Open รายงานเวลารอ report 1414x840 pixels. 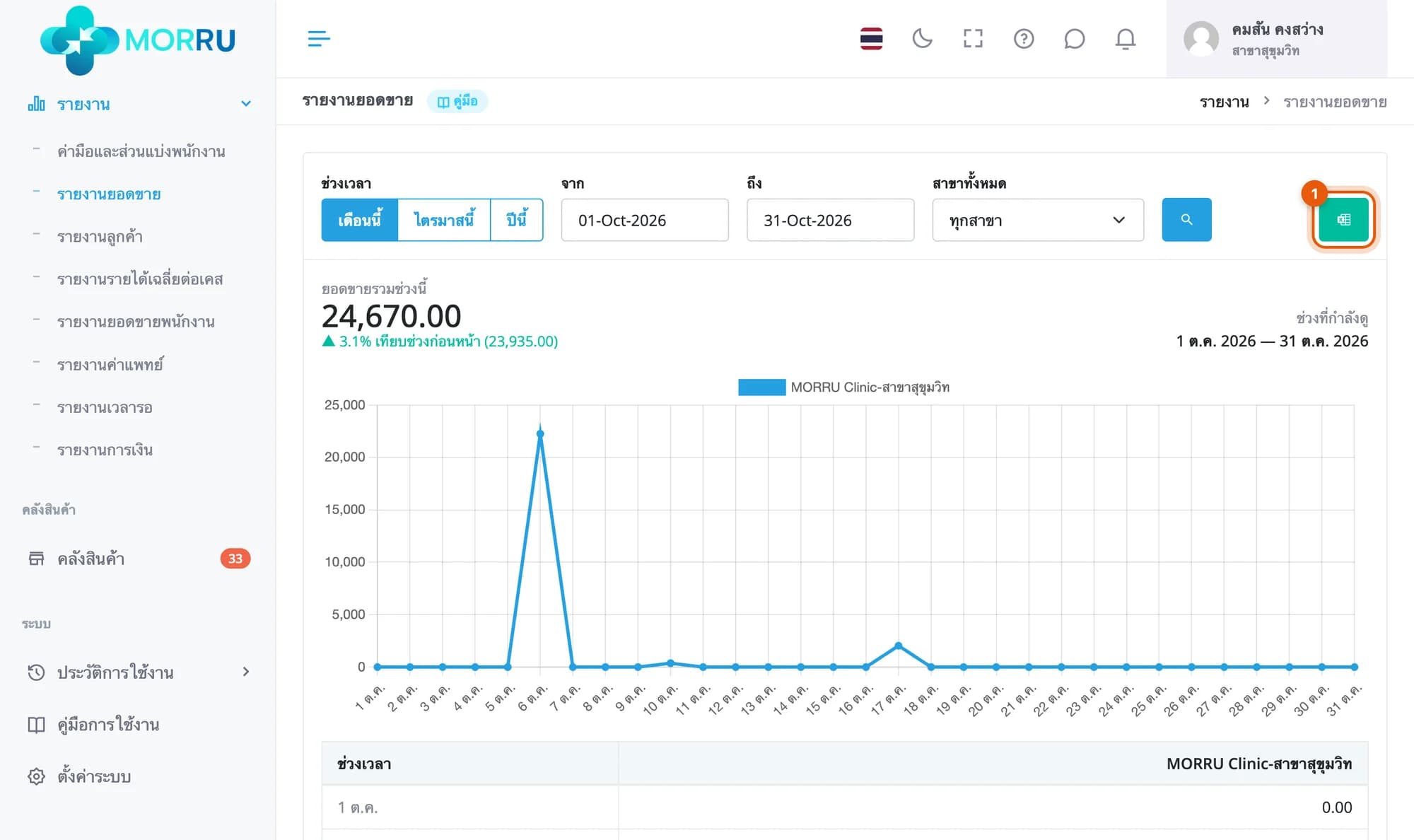tap(105, 407)
